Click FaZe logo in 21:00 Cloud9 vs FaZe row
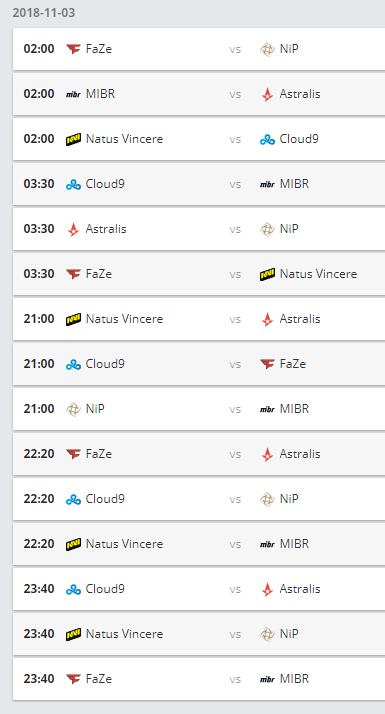This screenshot has height=714, width=385. pos(267,364)
